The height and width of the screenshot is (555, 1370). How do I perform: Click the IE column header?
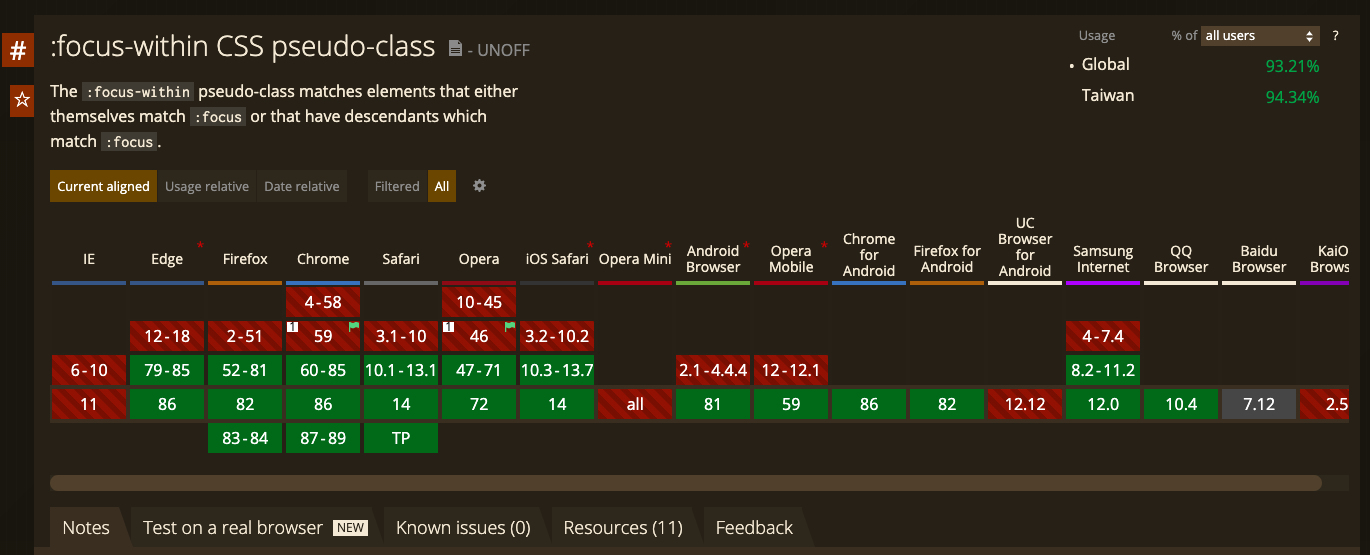pyautogui.click(x=89, y=259)
